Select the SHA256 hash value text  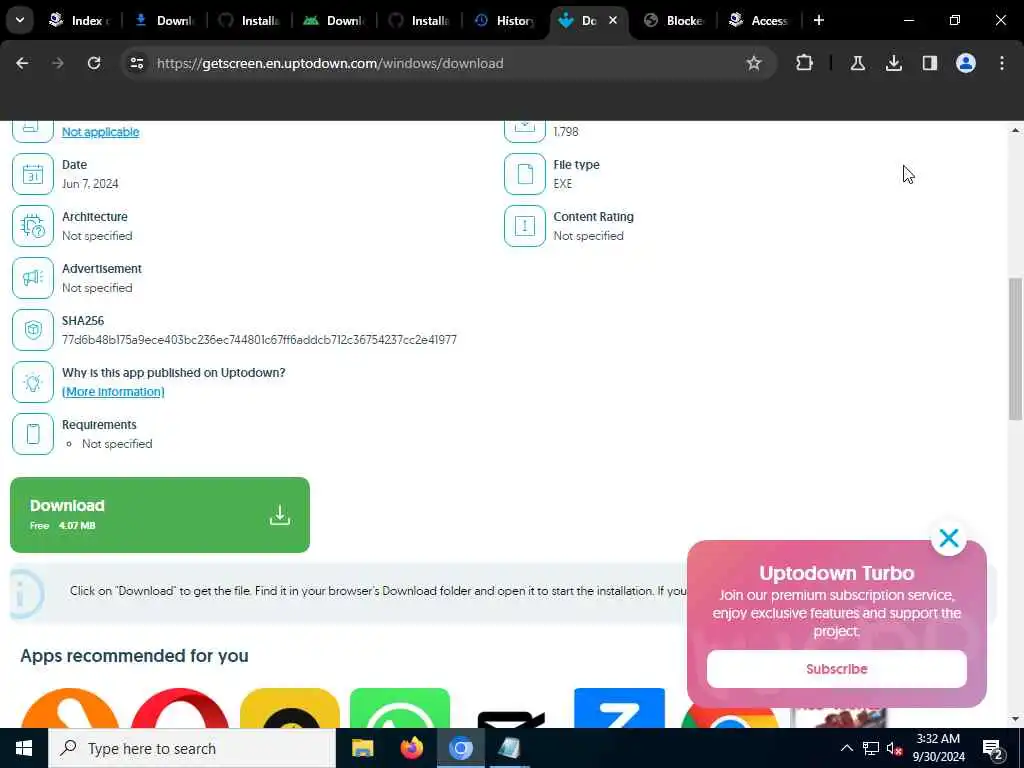click(x=259, y=340)
